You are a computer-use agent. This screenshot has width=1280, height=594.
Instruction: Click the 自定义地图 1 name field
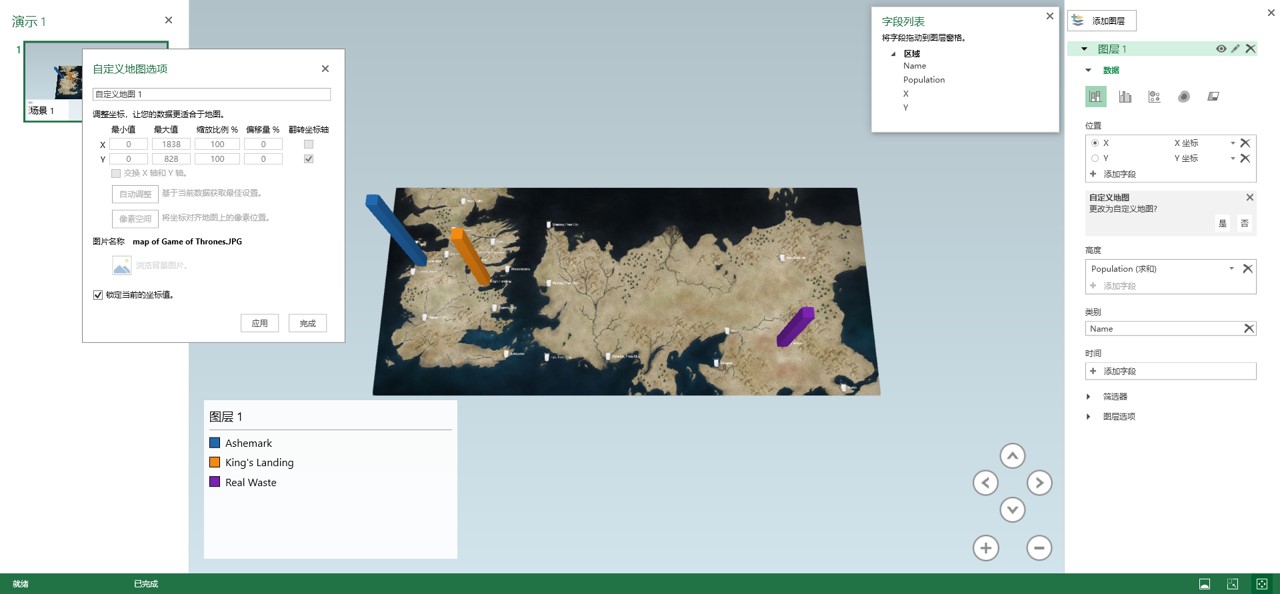pos(211,94)
